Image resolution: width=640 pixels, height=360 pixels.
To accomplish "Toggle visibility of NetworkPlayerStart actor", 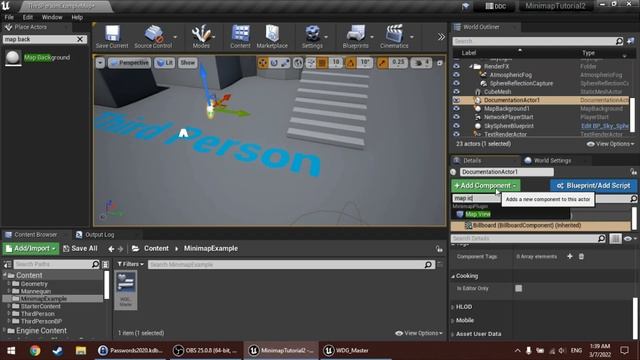I will [x=456, y=117].
